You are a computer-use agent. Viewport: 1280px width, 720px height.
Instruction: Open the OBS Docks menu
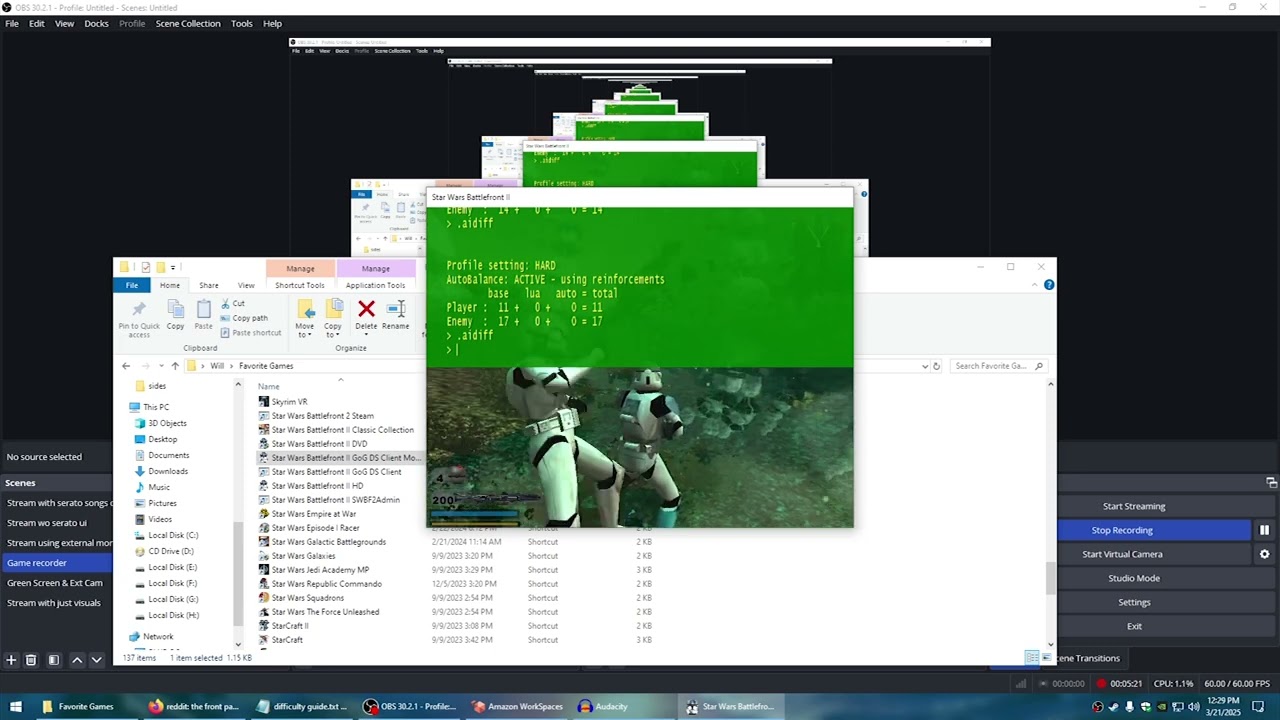(x=96, y=23)
